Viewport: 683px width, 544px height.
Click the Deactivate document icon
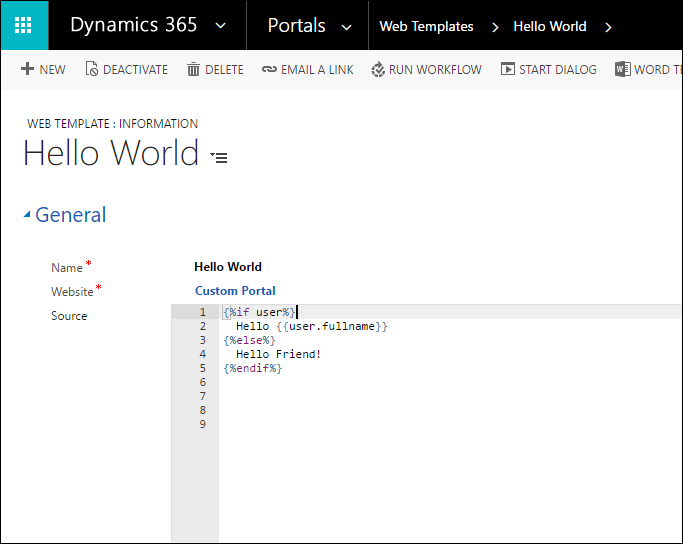92,69
